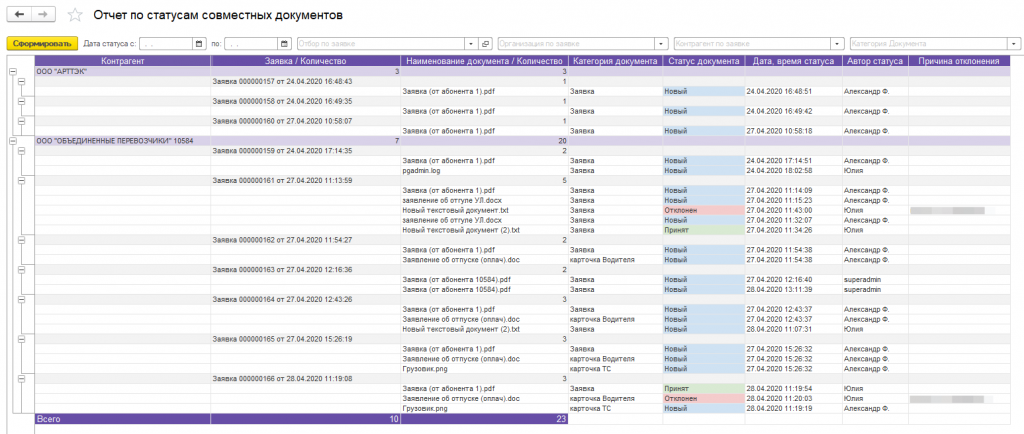The width and height of the screenshot is (1024, 434).
Task: Open the Контрагент по заявке dropdown
Action: click(838, 44)
